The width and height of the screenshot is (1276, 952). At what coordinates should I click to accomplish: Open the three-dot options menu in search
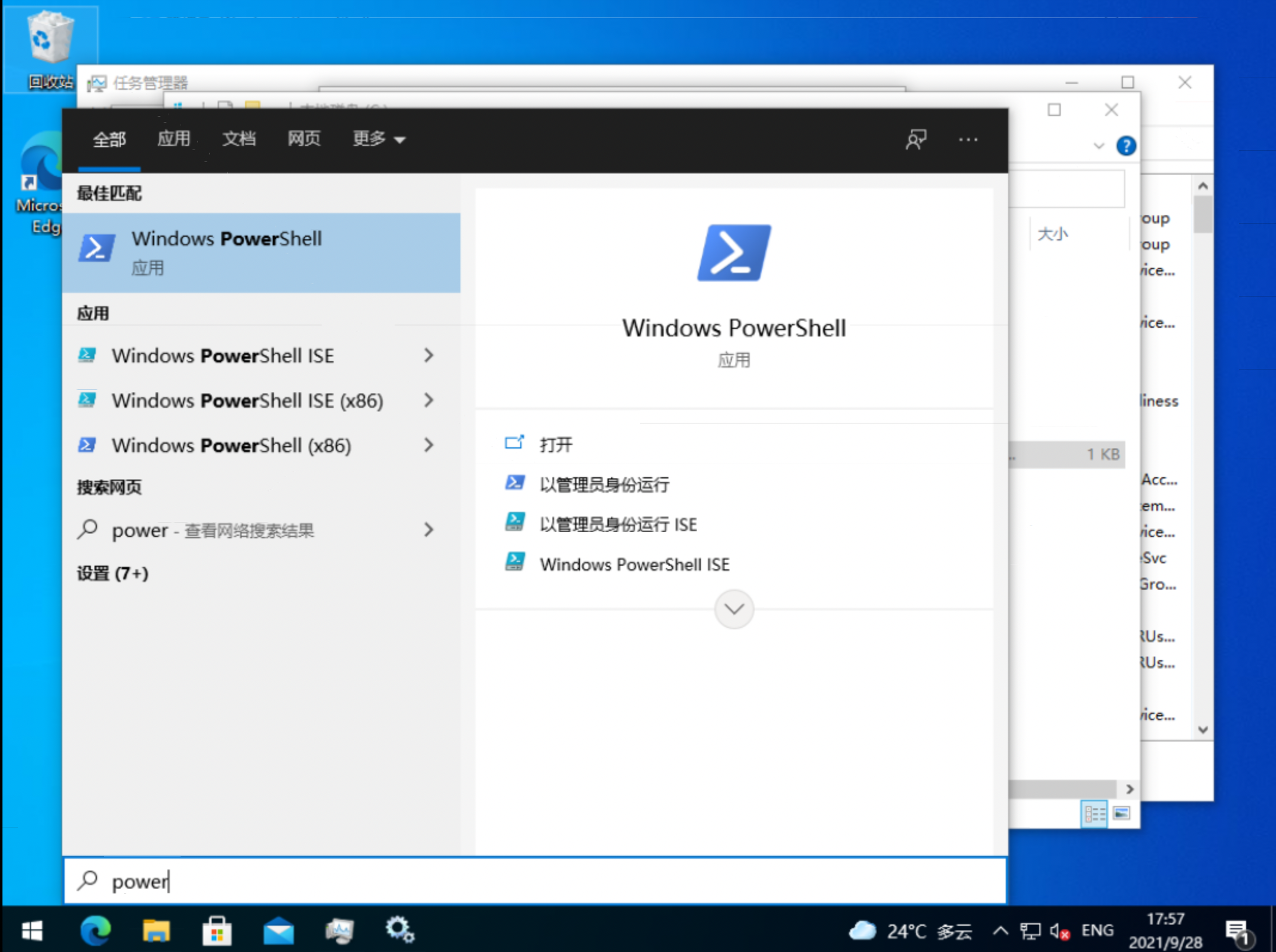(968, 140)
